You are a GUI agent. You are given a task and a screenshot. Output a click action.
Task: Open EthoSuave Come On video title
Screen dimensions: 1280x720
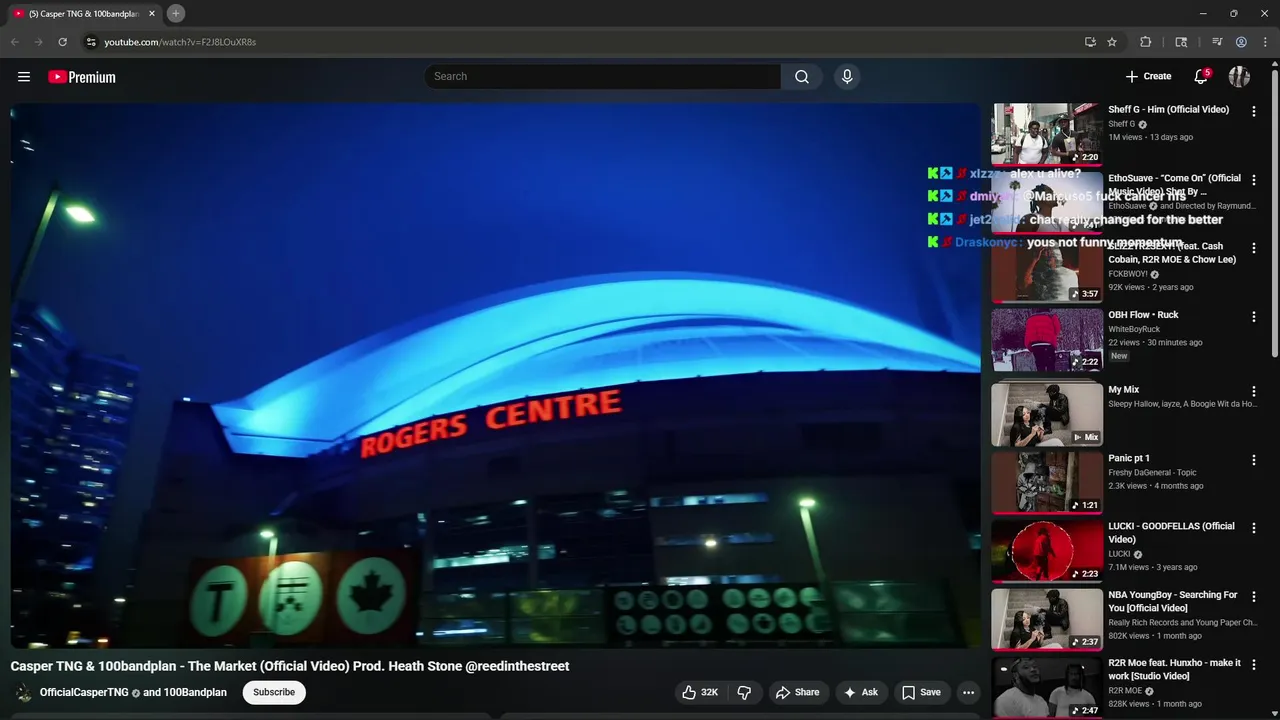click(1174, 184)
